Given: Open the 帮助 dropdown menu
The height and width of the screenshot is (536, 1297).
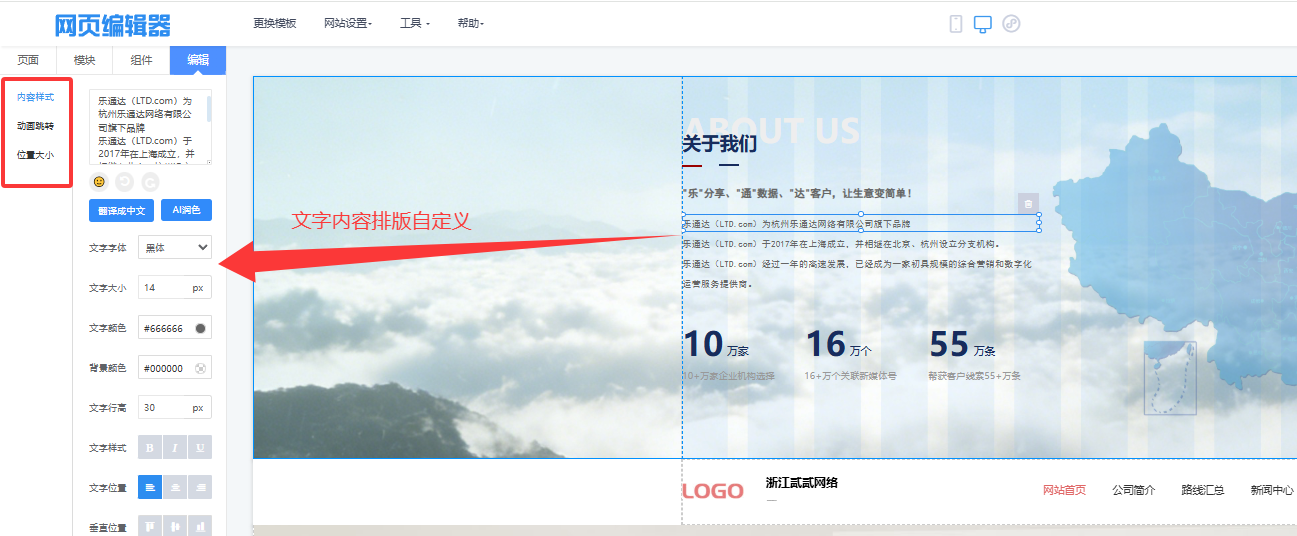Looking at the screenshot, I should pos(470,23).
